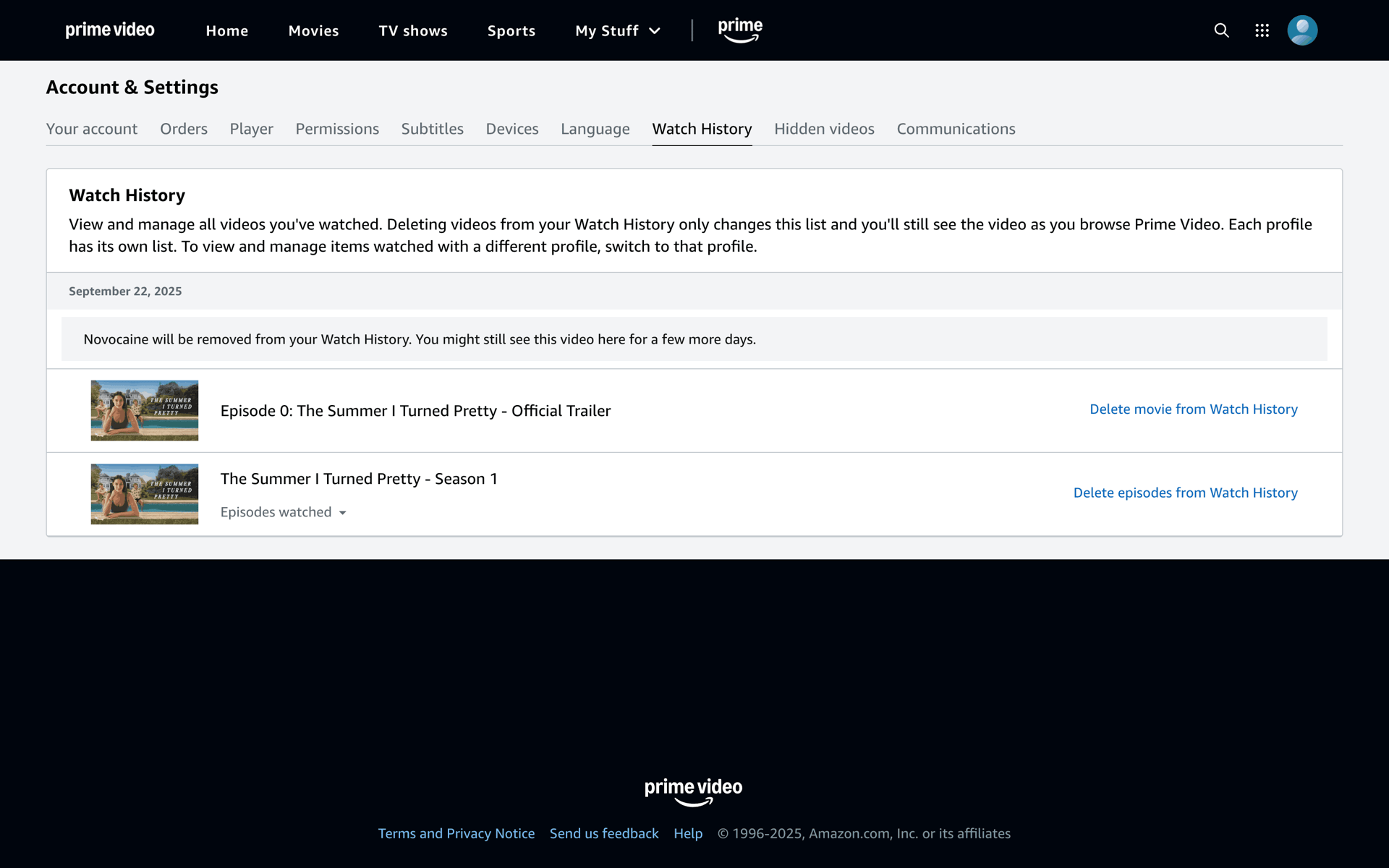Viewport: 1389px width, 868px height.
Task: Click The Summer I Turned Pretty Season 1 title
Action: 359,479
